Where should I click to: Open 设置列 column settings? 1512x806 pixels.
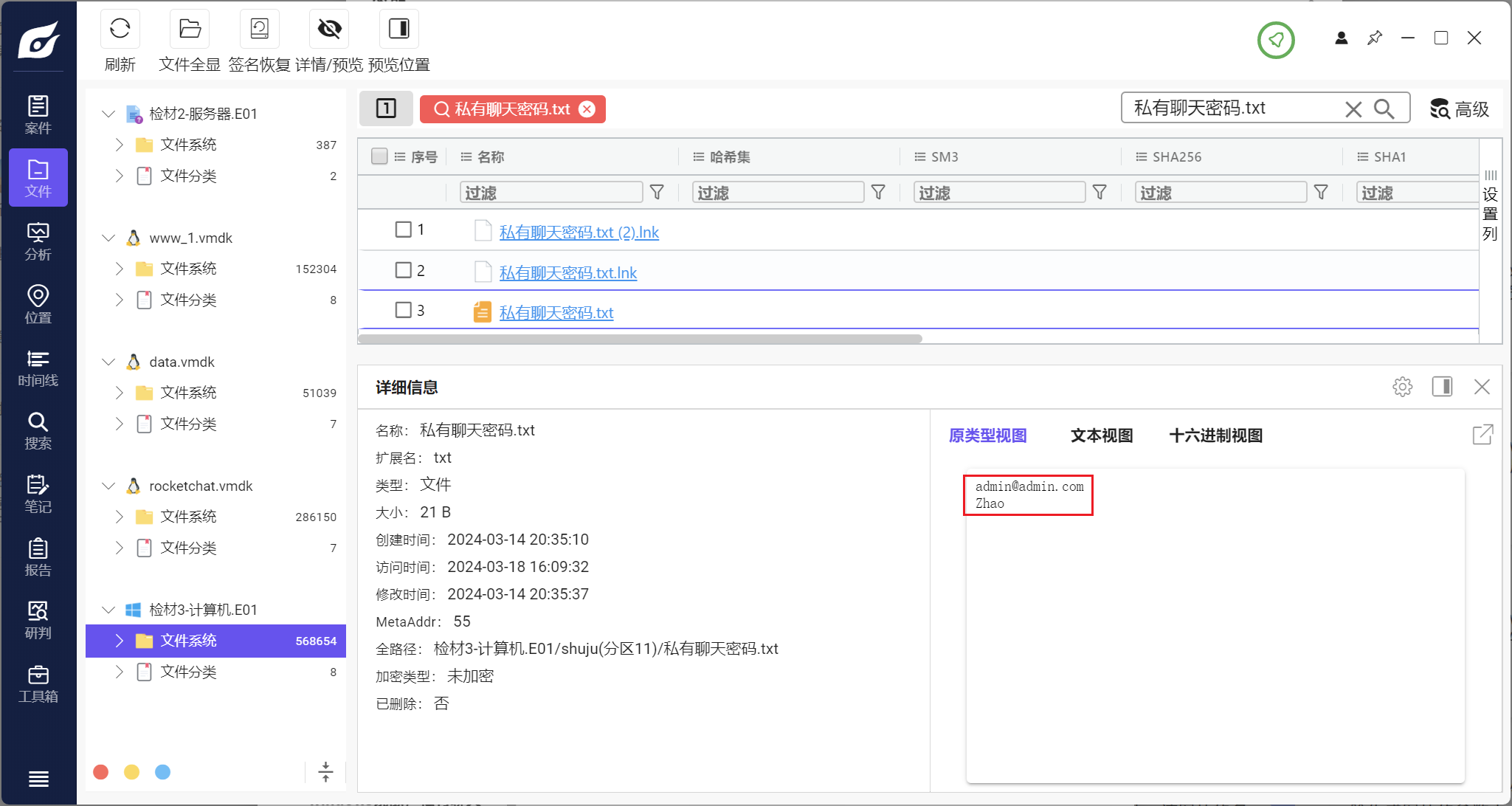[1491, 205]
